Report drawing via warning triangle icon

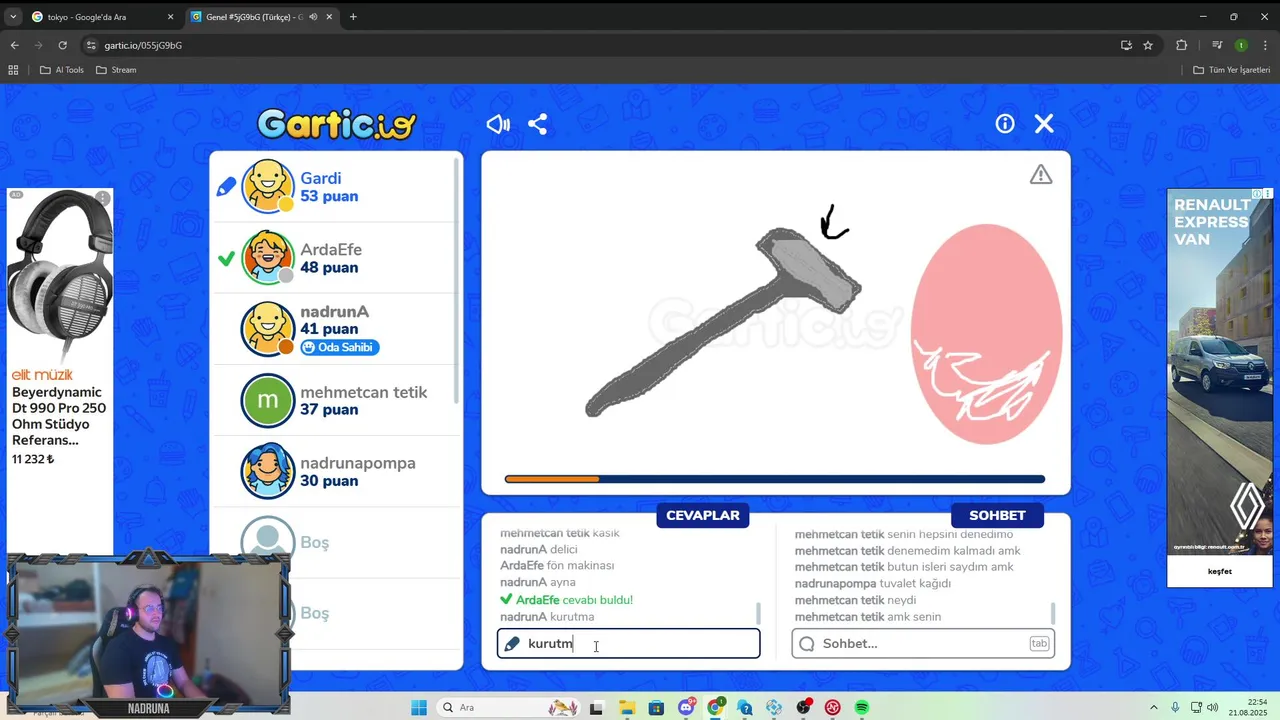point(1041,175)
